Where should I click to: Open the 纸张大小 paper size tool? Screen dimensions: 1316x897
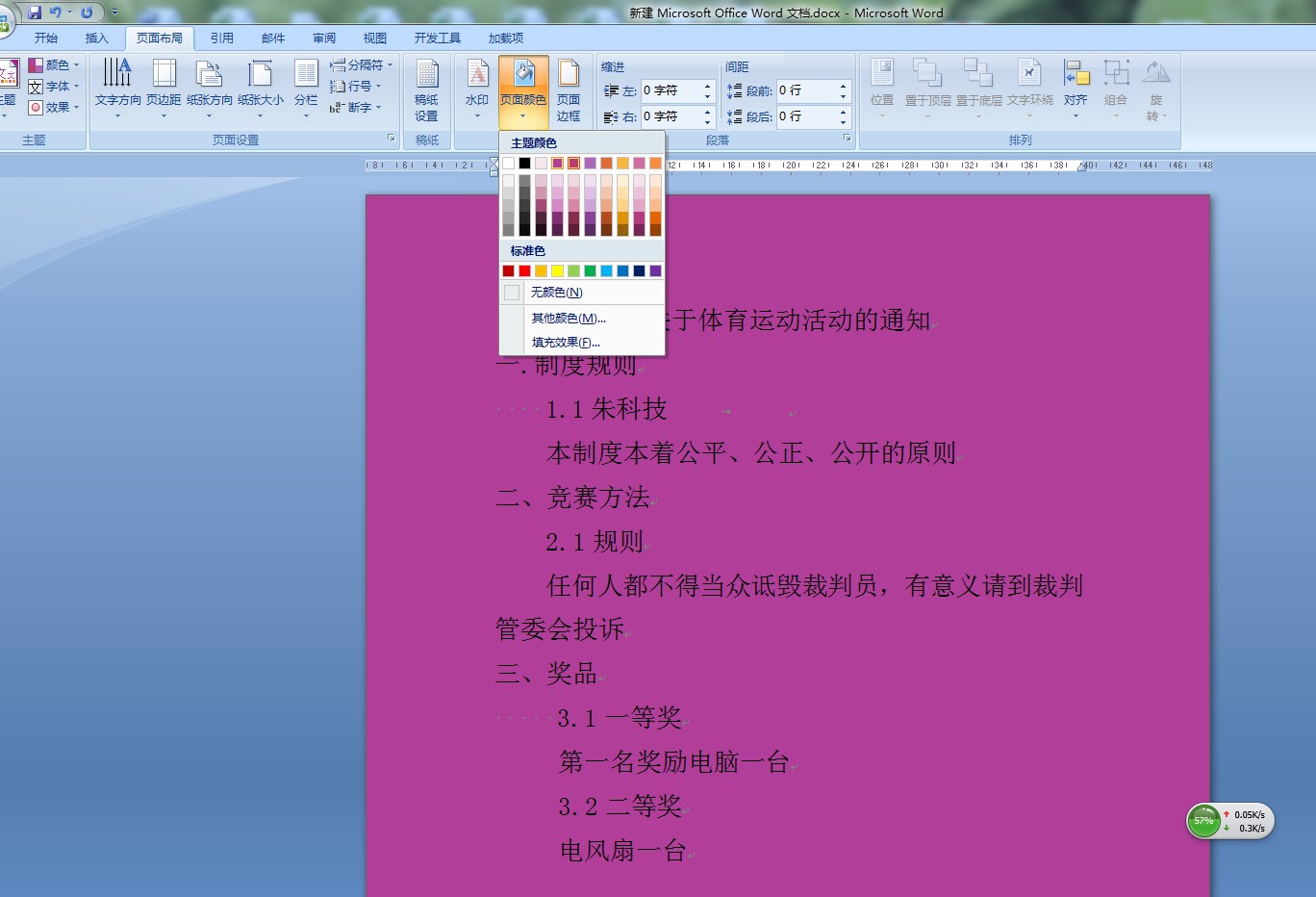click(x=260, y=89)
